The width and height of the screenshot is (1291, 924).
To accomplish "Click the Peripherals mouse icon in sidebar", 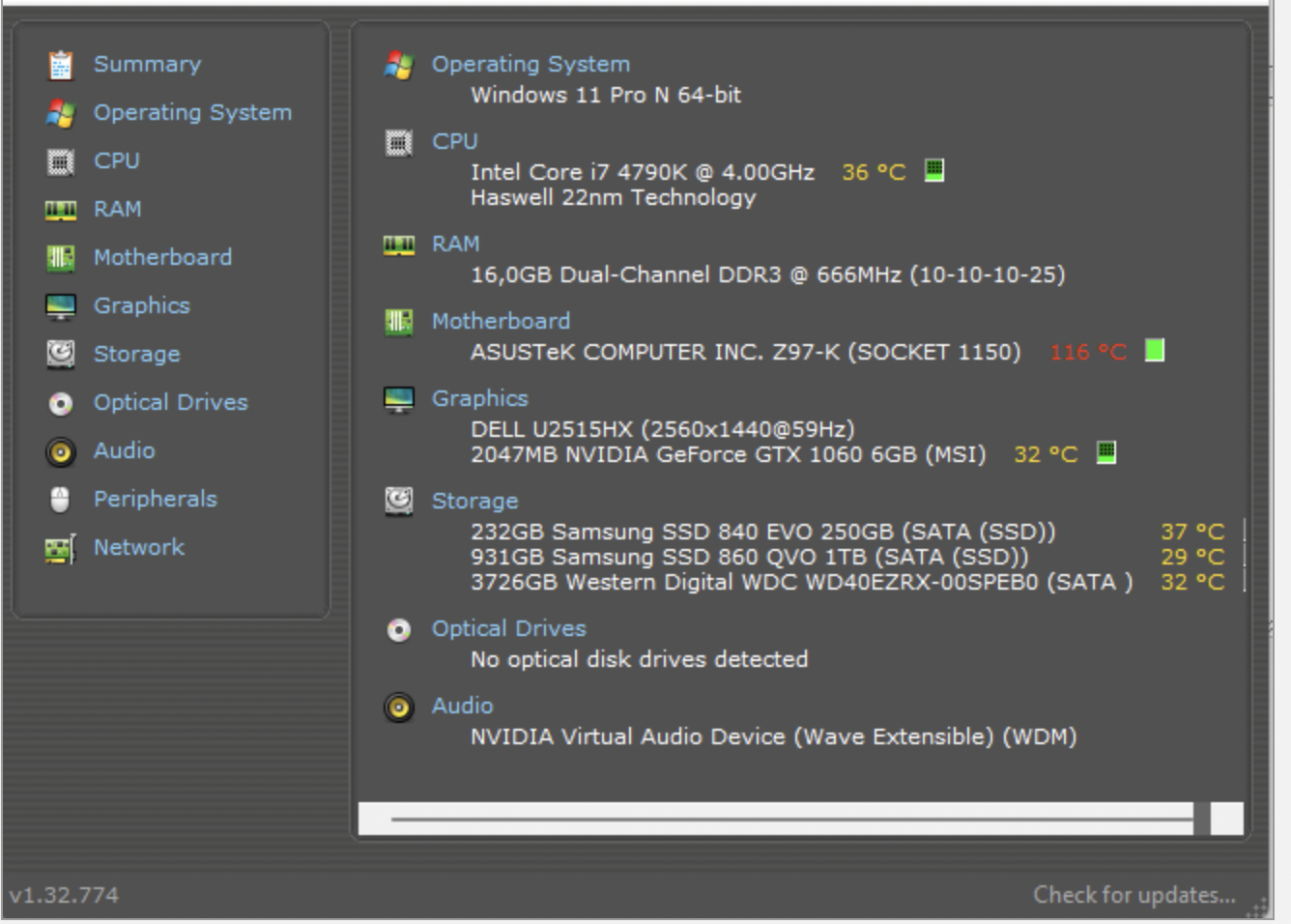I will pos(60,500).
